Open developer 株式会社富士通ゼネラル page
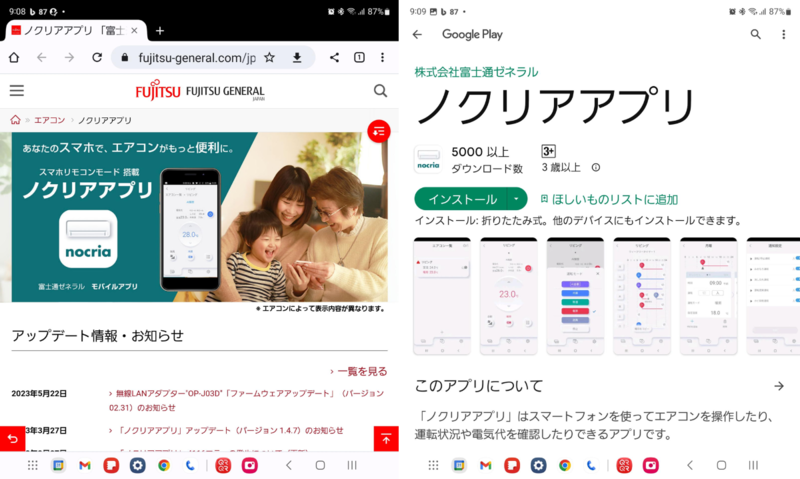Viewport: 800px width, 479px height. 476,72
